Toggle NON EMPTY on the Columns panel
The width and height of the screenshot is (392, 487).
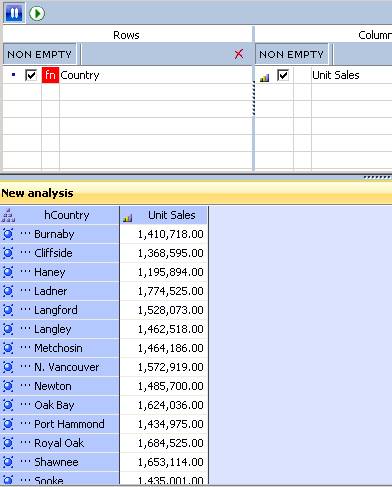pyautogui.click(x=292, y=54)
